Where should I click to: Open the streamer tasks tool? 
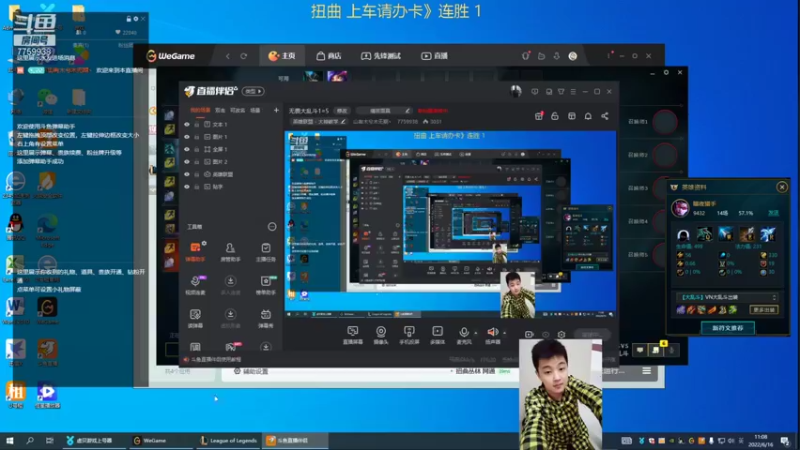click(x=265, y=252)
